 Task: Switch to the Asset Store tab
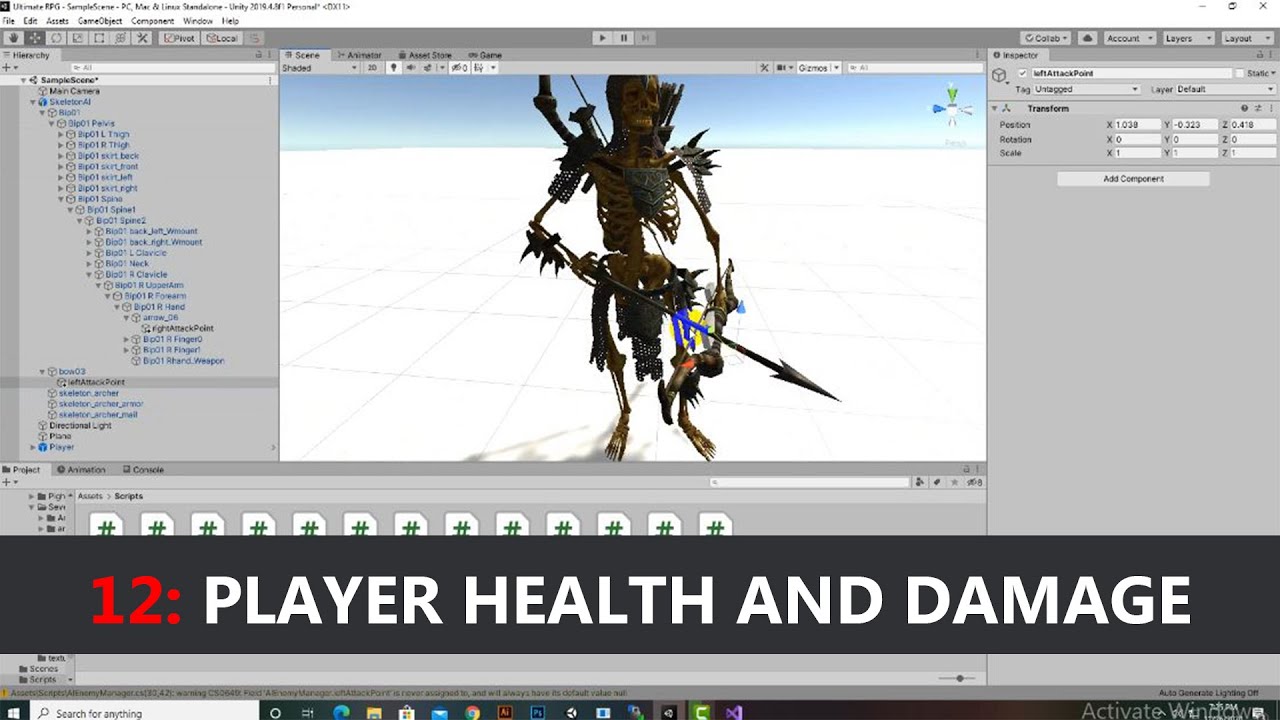pos(424,55)
